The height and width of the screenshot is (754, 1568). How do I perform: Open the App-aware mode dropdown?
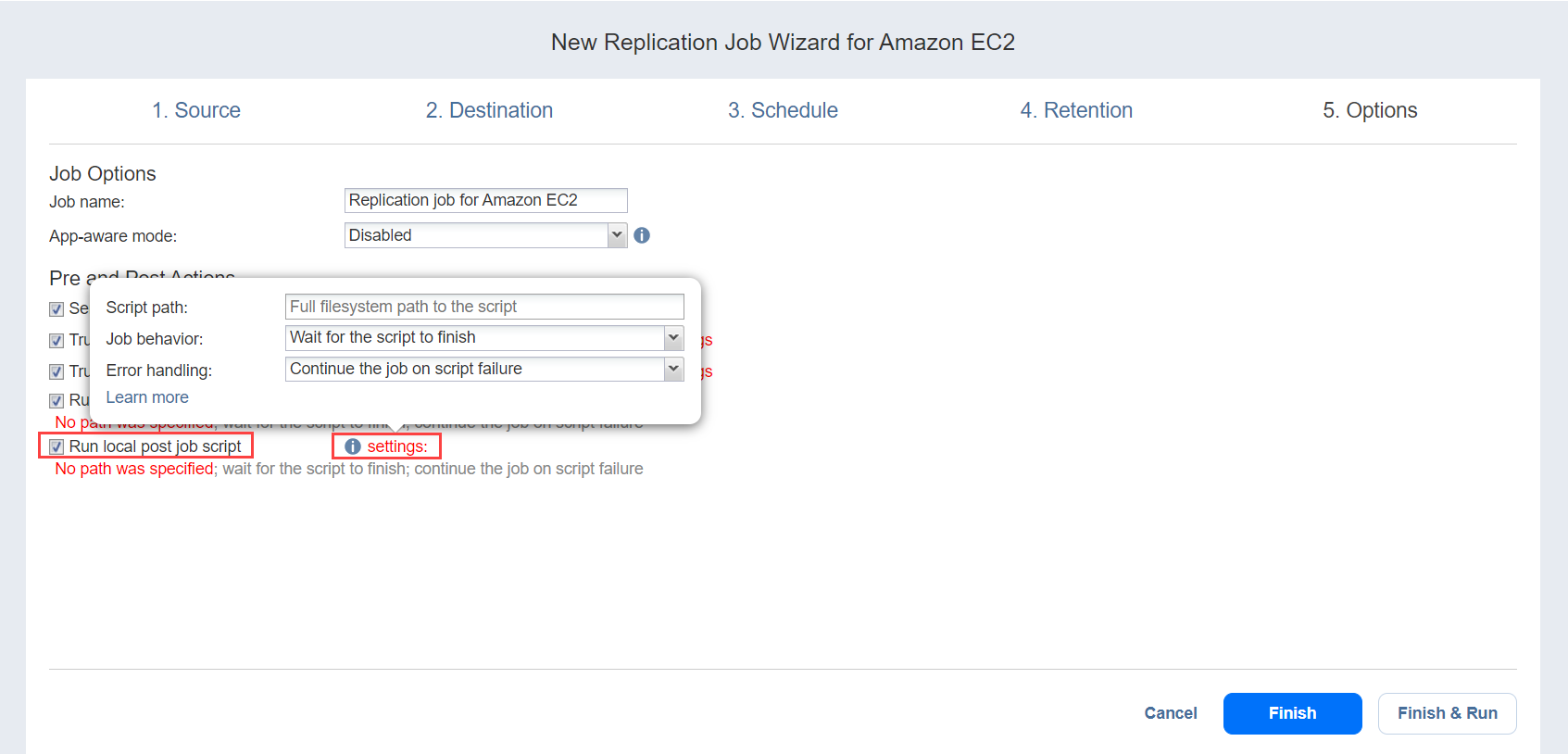(x=617, y=235)
